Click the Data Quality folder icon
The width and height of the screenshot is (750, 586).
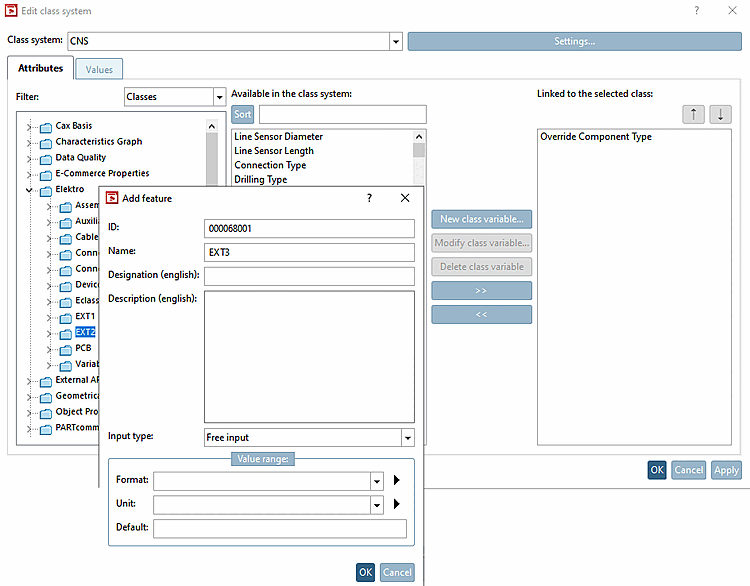coord(46,159)
